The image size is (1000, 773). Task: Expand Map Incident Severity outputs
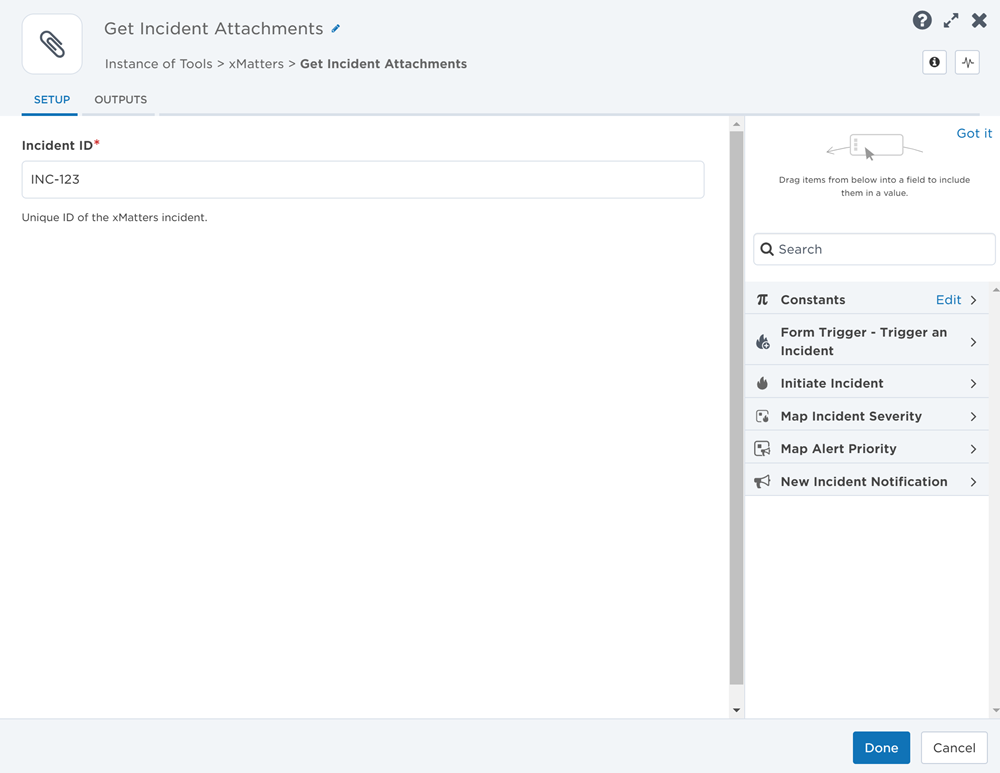(973, 416)
